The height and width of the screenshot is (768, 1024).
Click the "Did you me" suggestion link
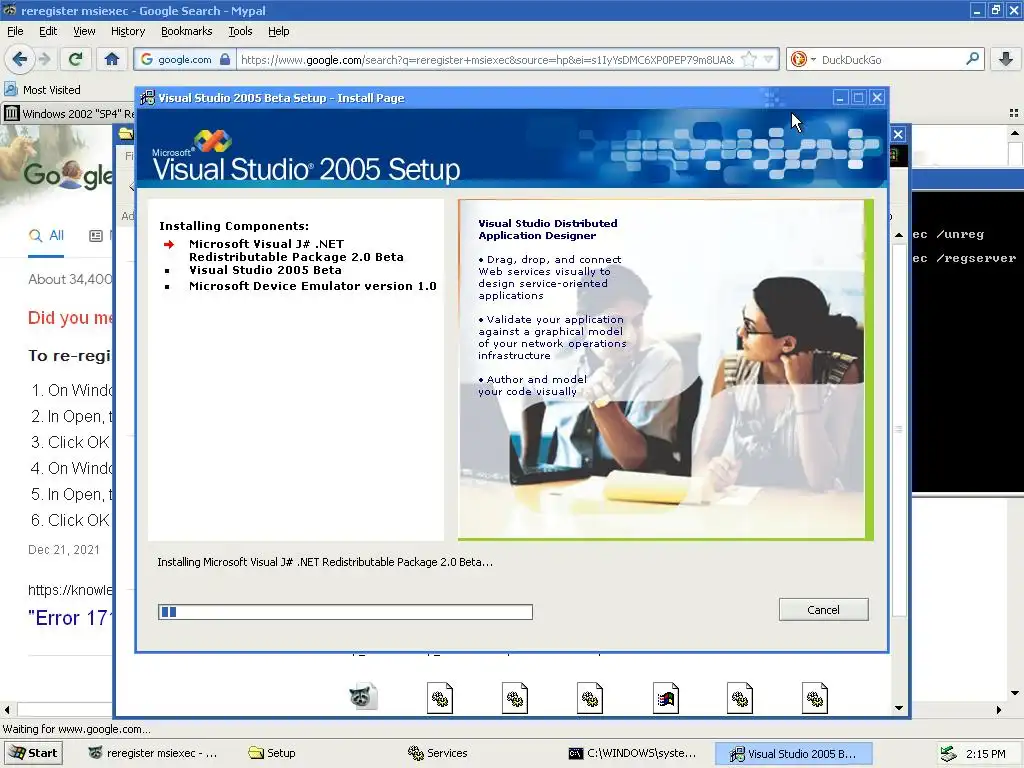click(x=71, y=318)
